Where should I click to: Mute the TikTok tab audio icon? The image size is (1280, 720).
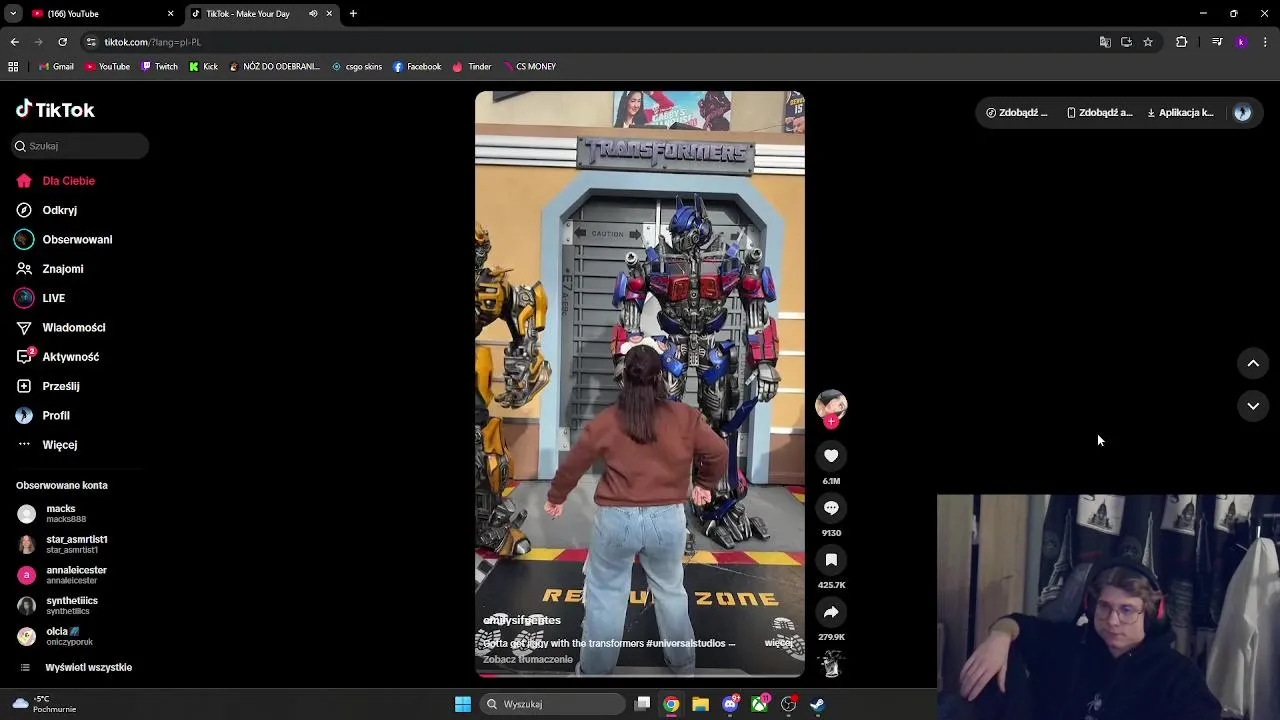click(313, 14)
